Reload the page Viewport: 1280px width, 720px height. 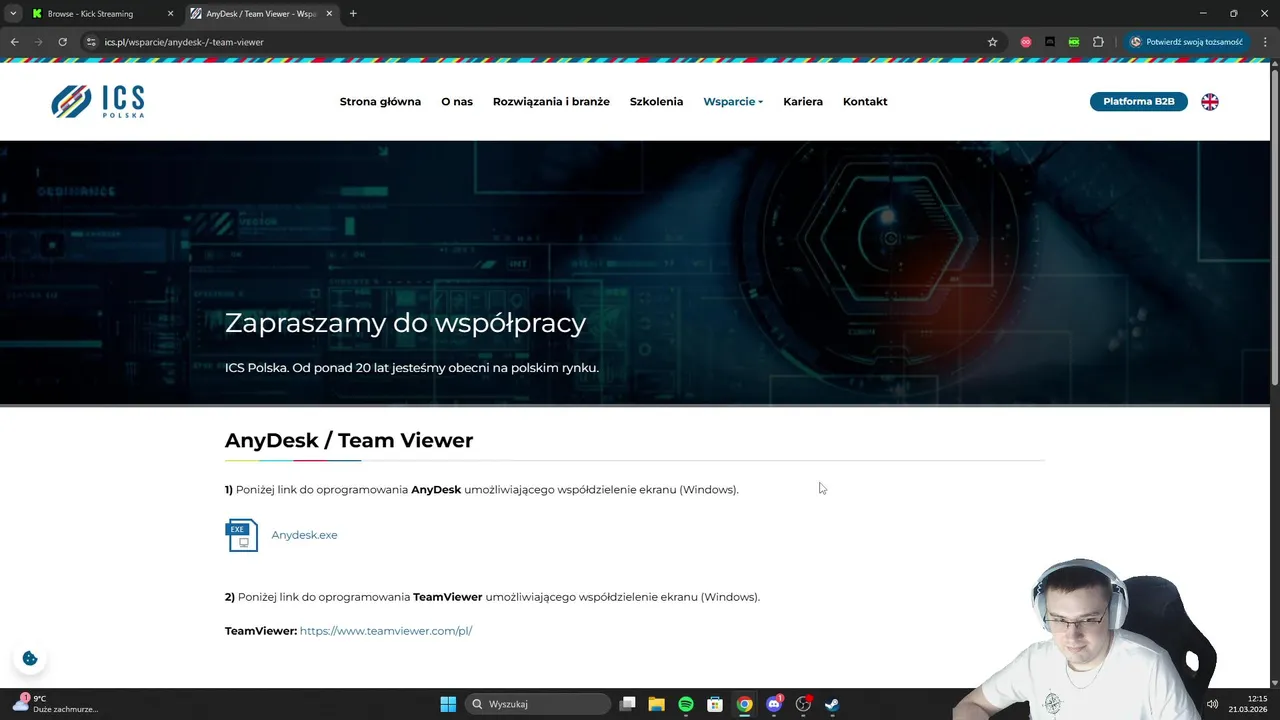[62, 42]
